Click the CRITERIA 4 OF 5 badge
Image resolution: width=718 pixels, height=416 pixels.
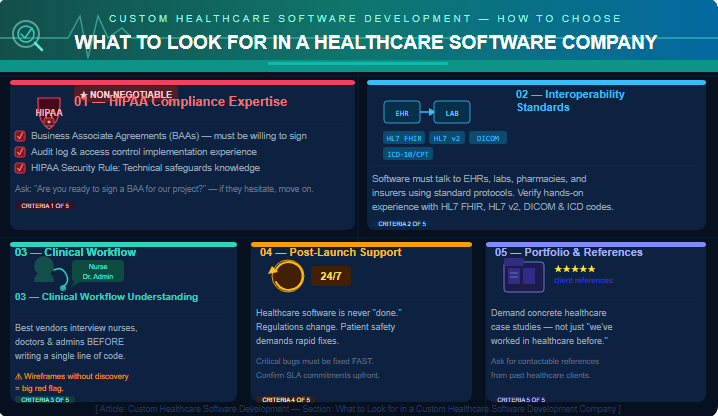[x=286, y=400]
